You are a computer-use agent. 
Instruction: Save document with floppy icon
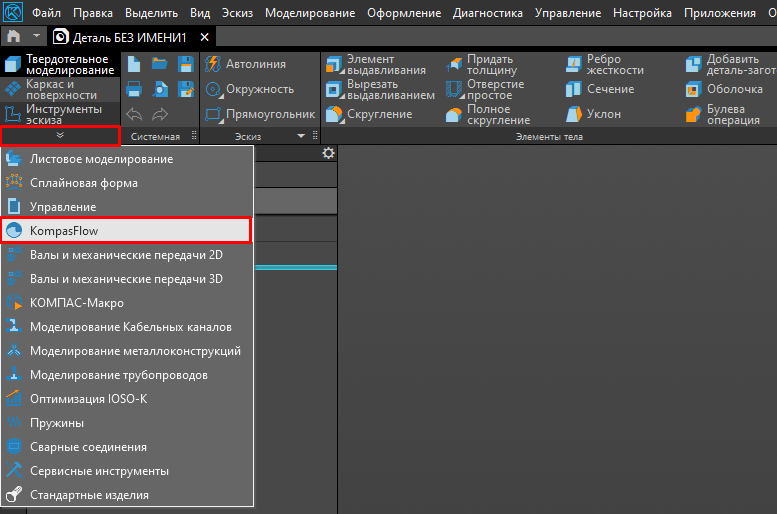tap(186, 64)
